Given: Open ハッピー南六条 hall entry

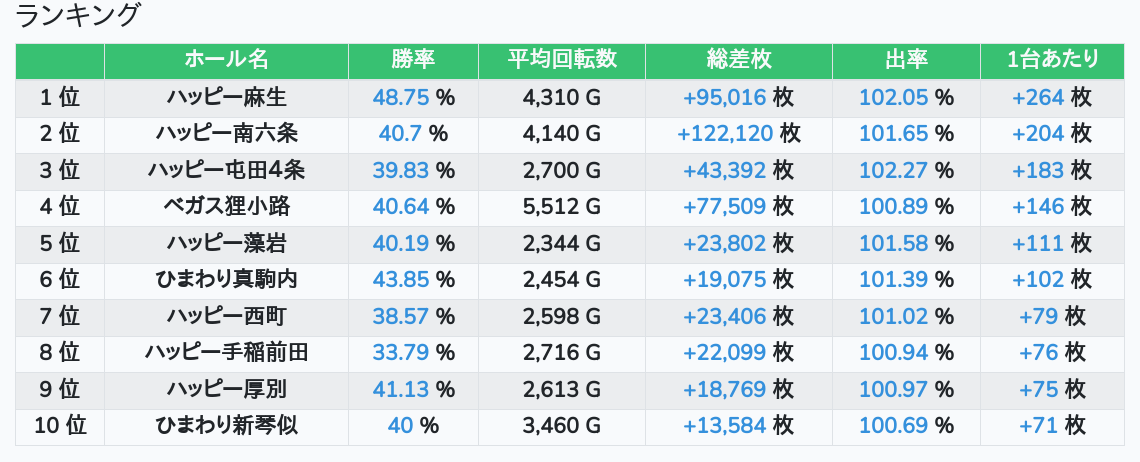Looking at the screenshot, I should [226, 133].
